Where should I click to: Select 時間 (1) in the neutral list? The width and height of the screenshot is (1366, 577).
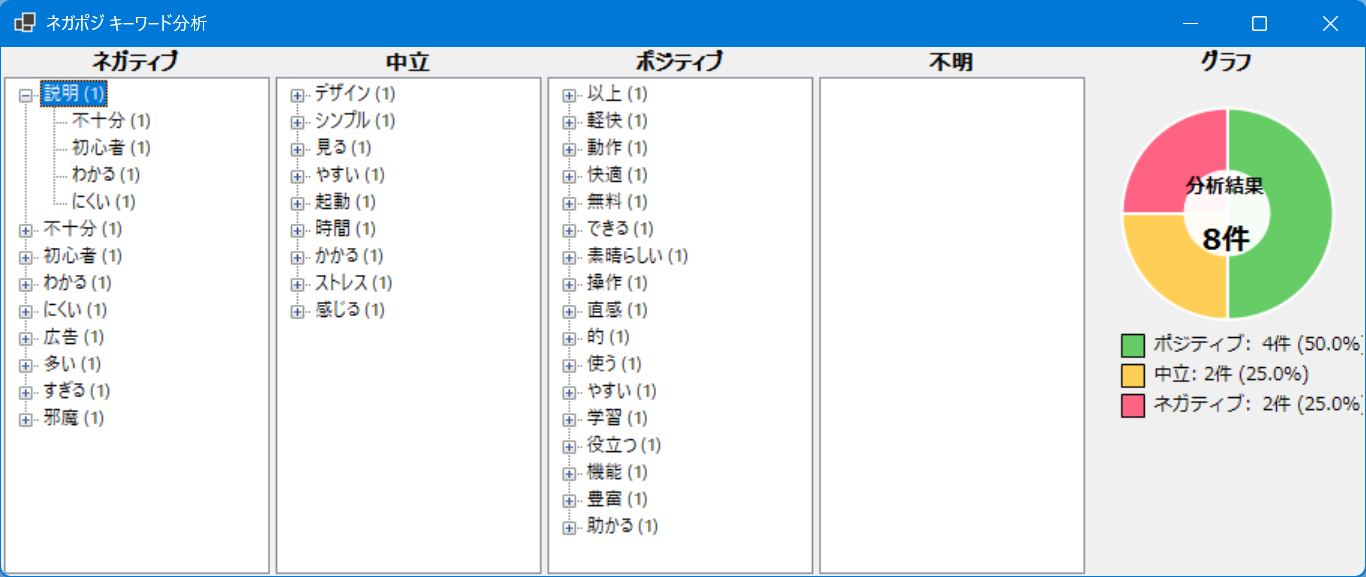click(x=345, y=229)
